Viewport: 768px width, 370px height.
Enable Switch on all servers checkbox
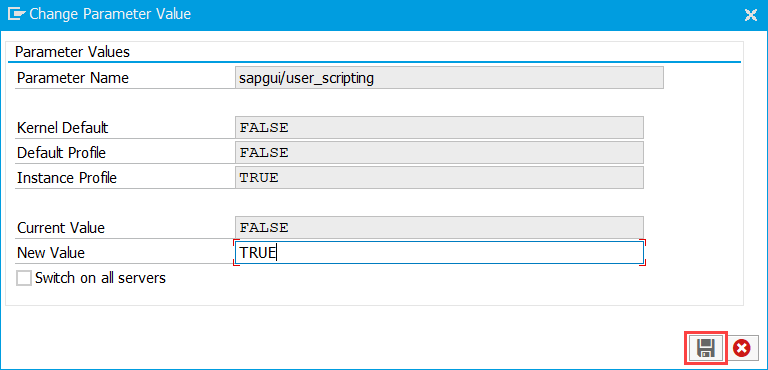point(24,278)
